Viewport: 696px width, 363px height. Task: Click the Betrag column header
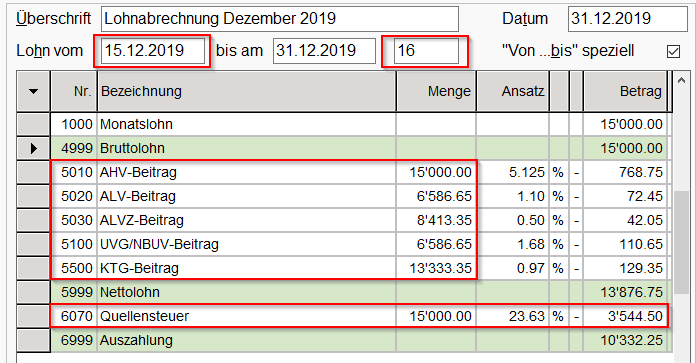click(x=625, y=91)
